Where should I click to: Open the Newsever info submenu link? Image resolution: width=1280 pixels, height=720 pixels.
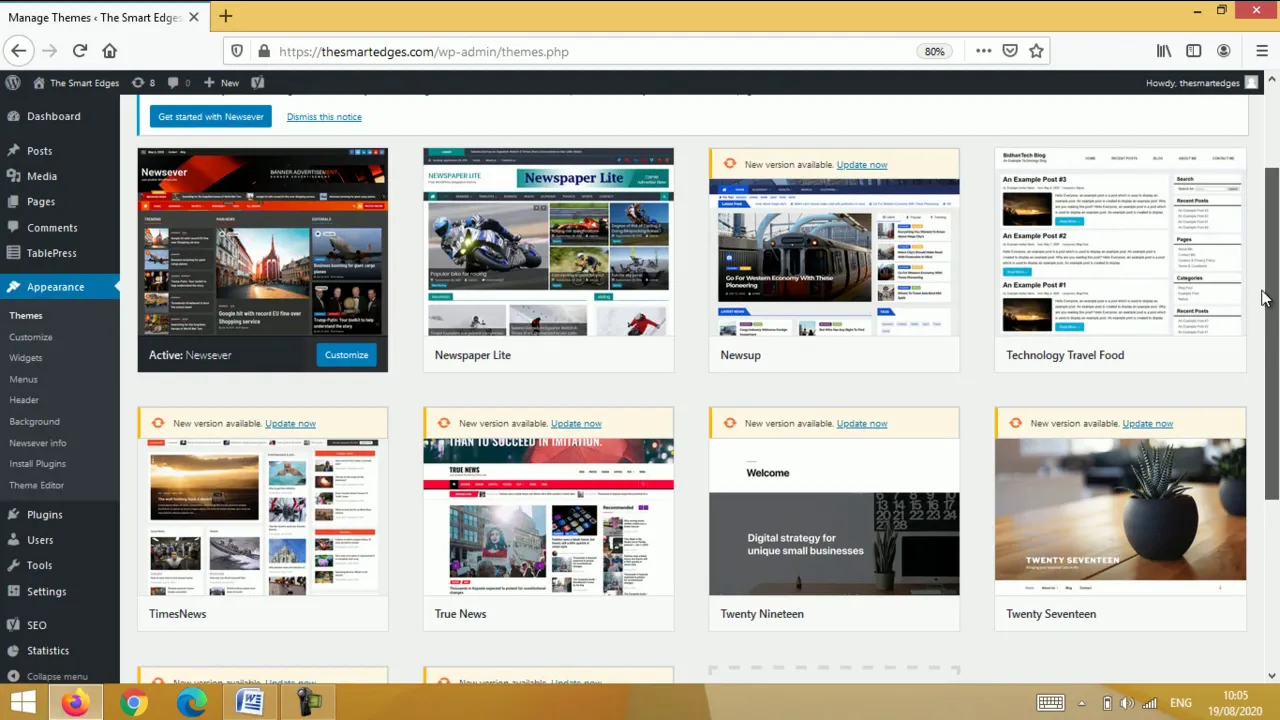(x=38, y=443)
